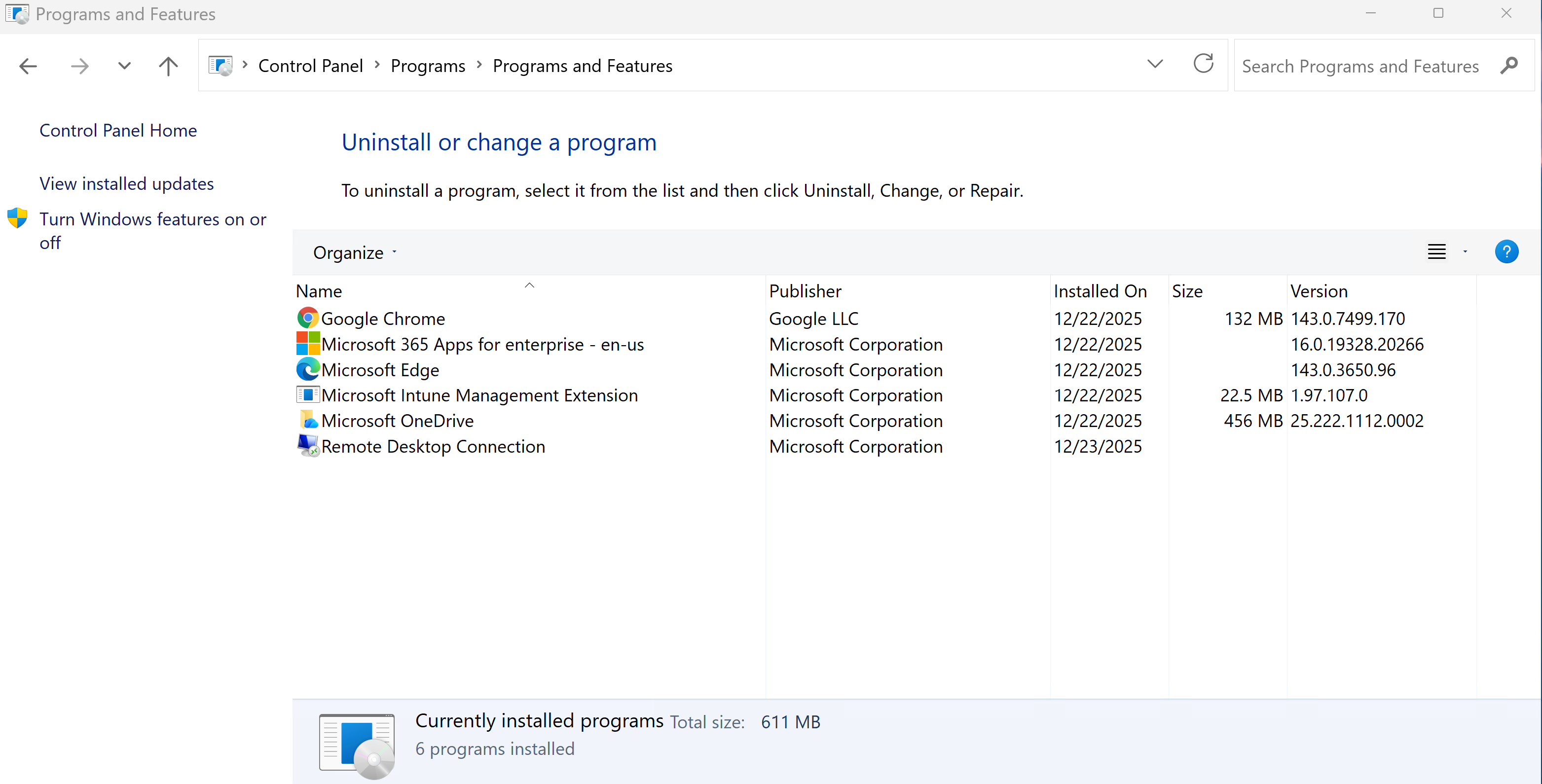This screenshot has height=784, width=1542.
Task: Expand the view options dropdown arrow
Action: (x=1465, y=252)
